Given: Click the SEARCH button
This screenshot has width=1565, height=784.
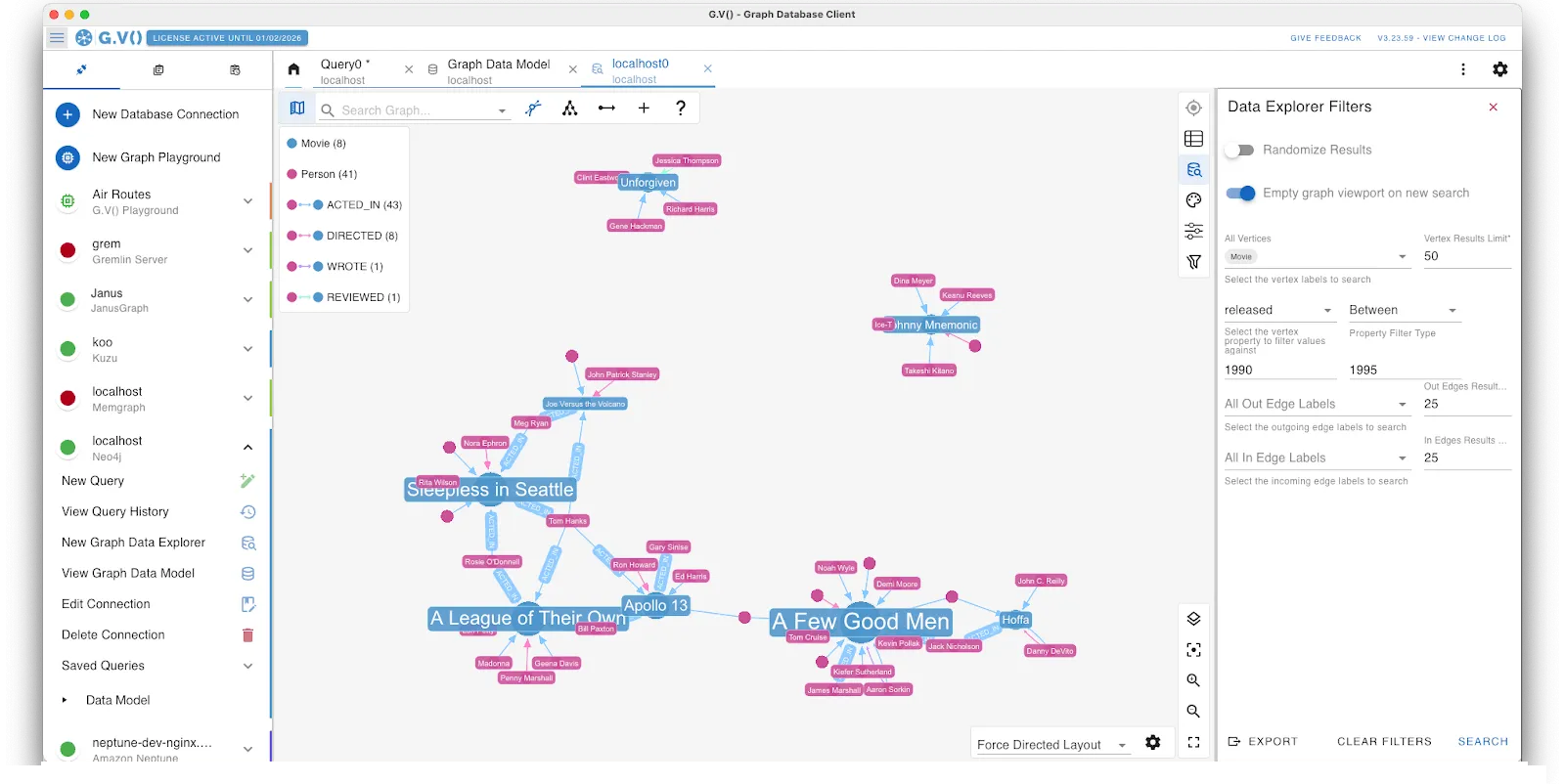Looking at the screenshot, I should click(x=1483, y=742).
